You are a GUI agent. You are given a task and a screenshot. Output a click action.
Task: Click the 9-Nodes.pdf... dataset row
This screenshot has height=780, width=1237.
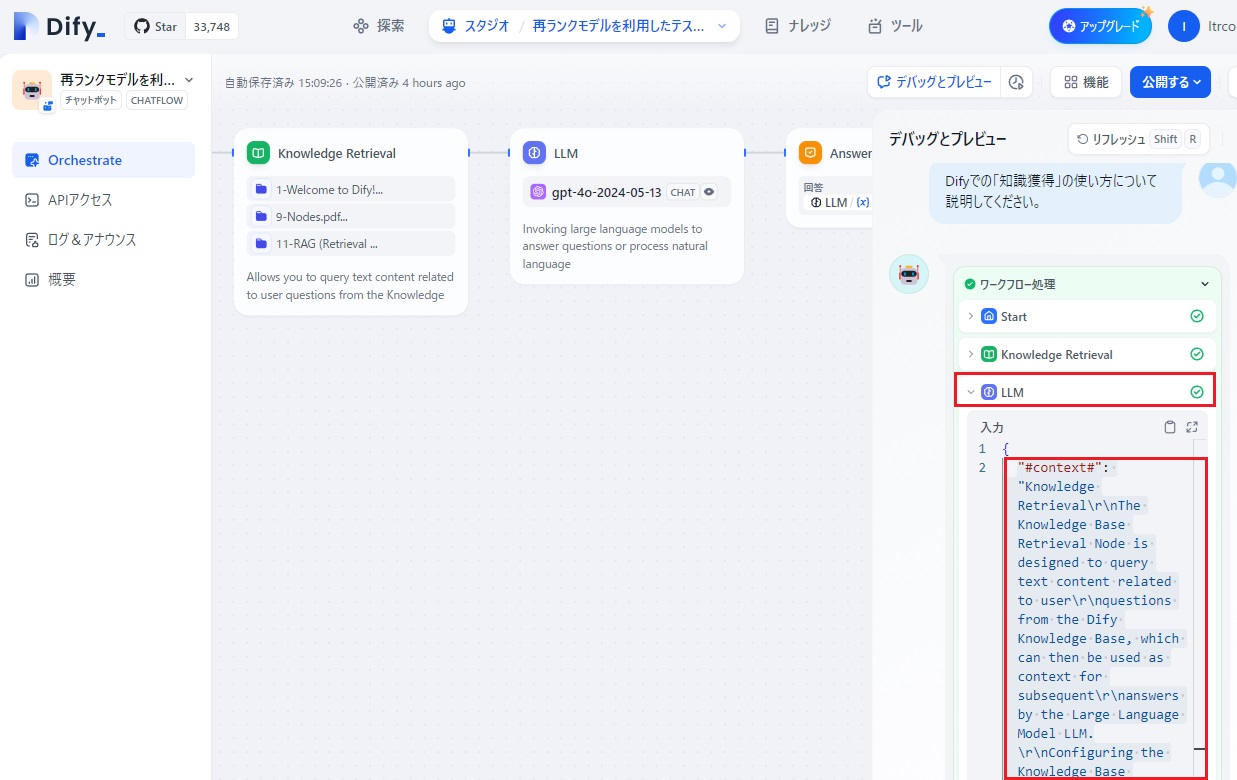[x=351, y=216]
